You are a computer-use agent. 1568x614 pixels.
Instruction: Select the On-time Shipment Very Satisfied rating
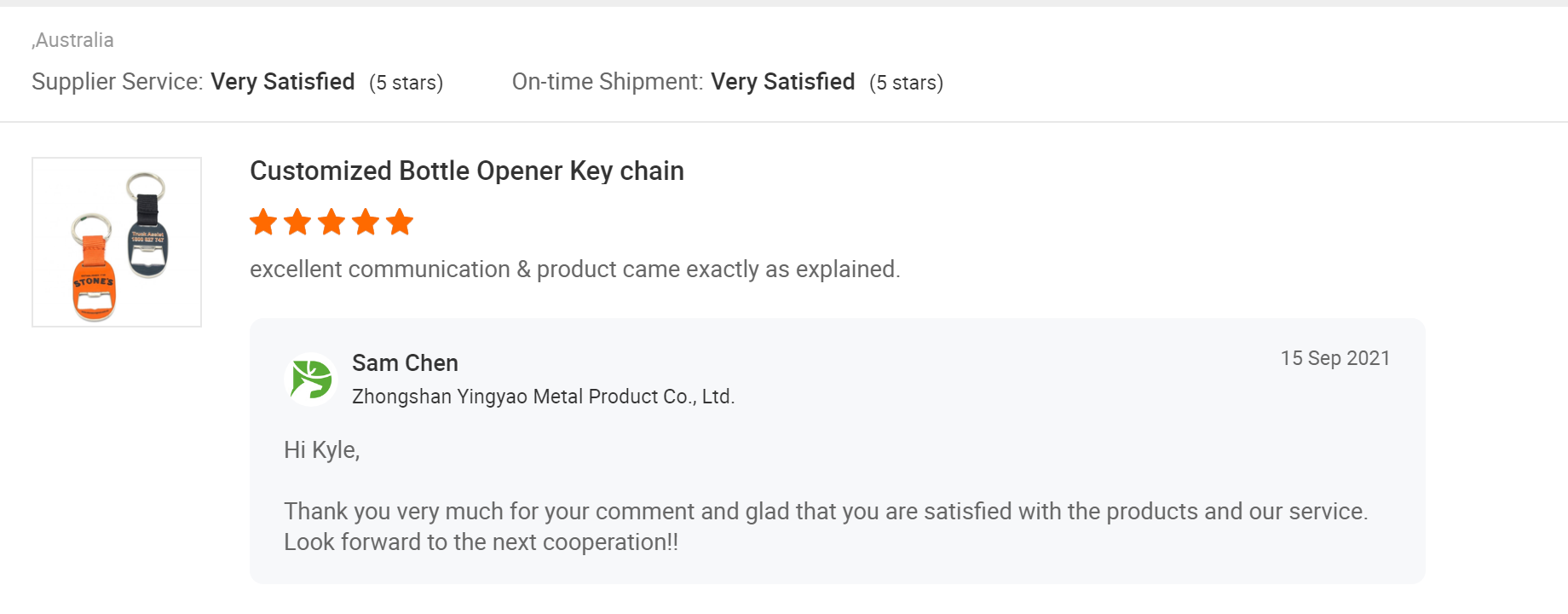click(x=783, y=82)
